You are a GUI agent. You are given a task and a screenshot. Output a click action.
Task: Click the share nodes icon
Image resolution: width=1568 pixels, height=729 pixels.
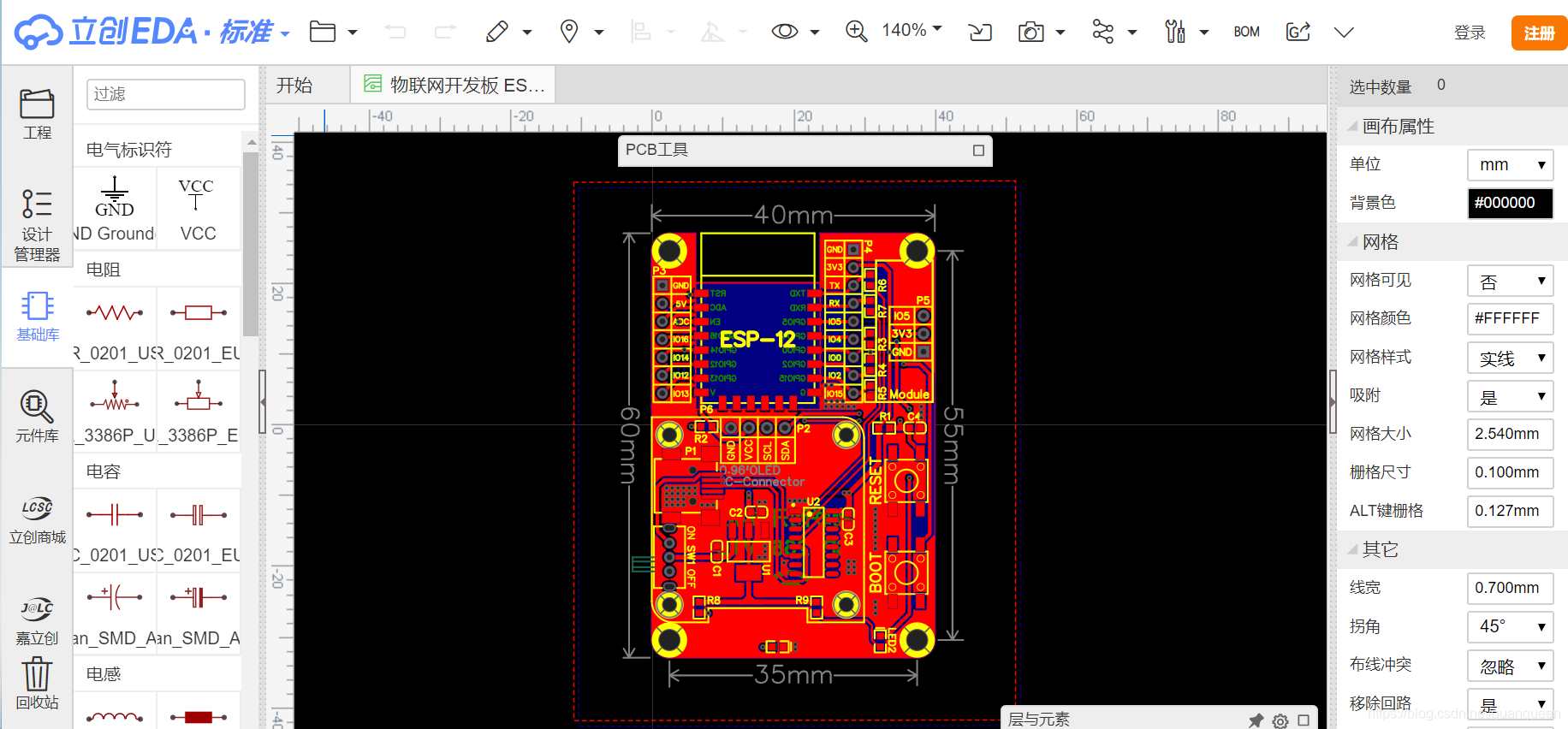tap(1103, 32)
